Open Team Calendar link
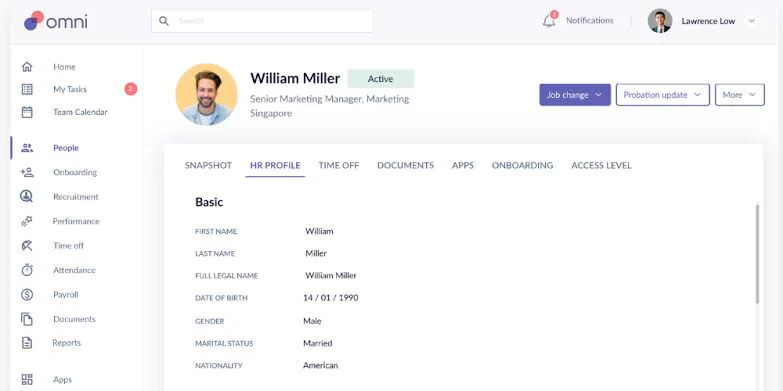Viewport: 783px width, 391px height. pyautogui.click(x=80, y=112)
